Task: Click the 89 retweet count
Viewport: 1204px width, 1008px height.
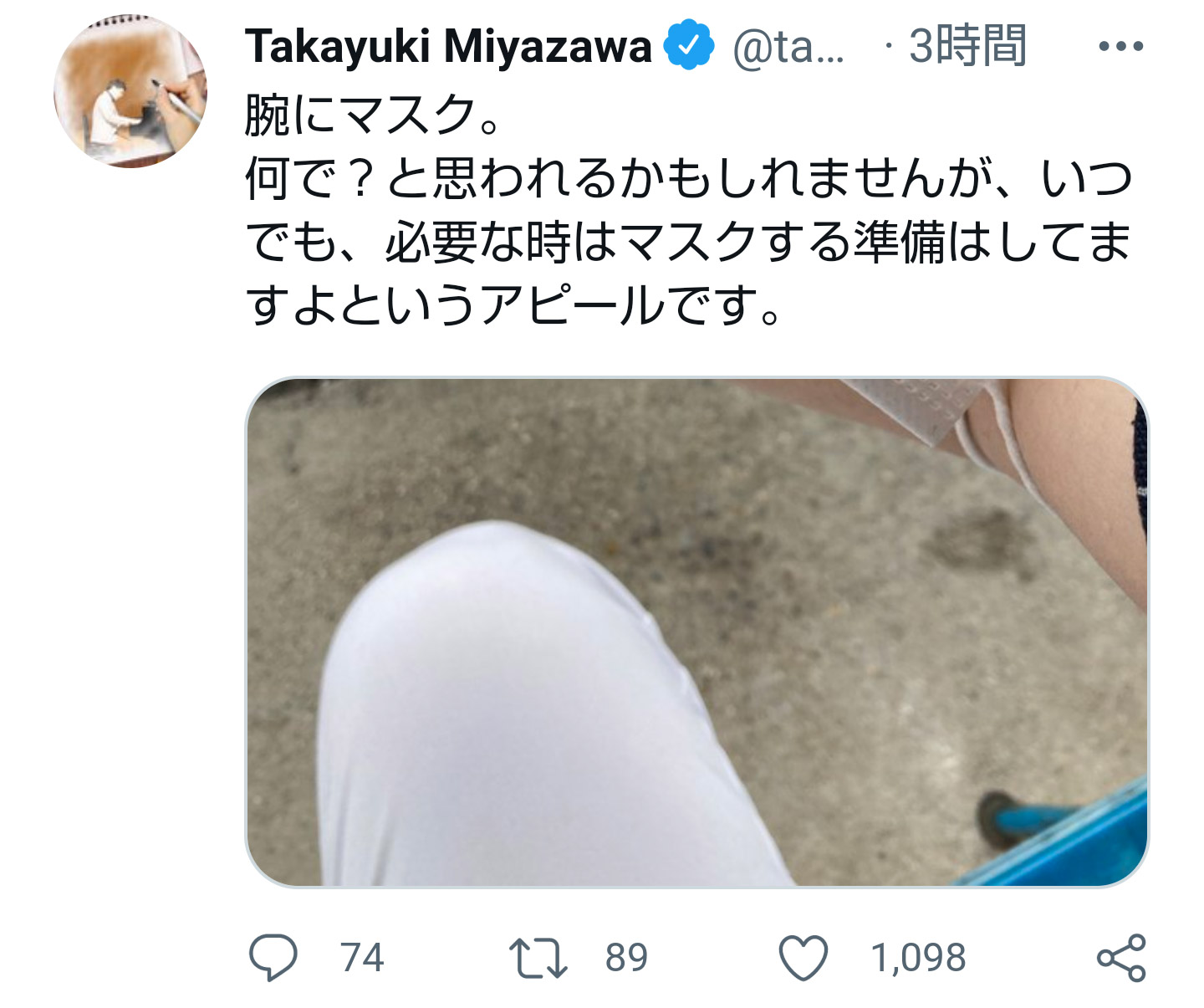Action: [x=627, y=958]
